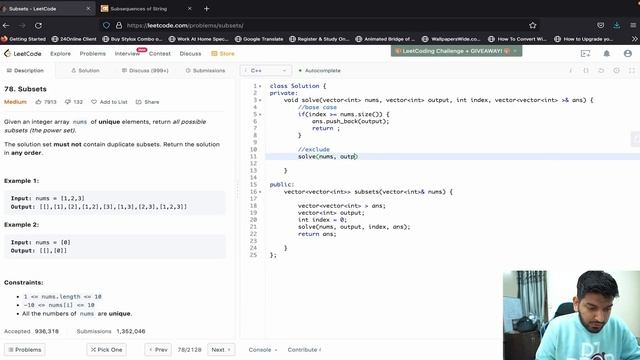Open Firefox hamburger menu
Image resolution: width=640 pixels, height=360 pixels.
(633, 25)
